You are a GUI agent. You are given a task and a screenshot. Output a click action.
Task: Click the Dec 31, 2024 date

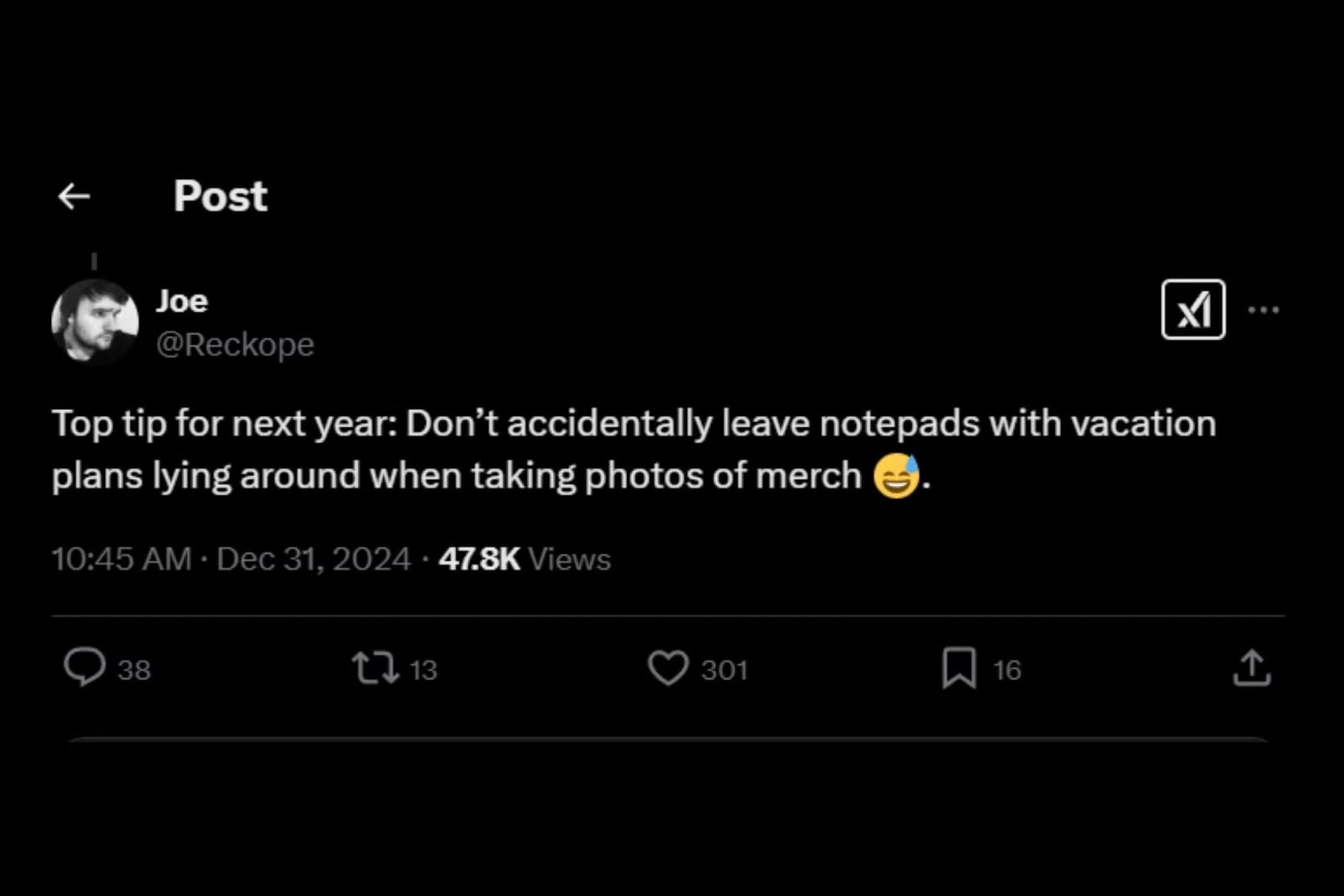click(x=314, y=559)
